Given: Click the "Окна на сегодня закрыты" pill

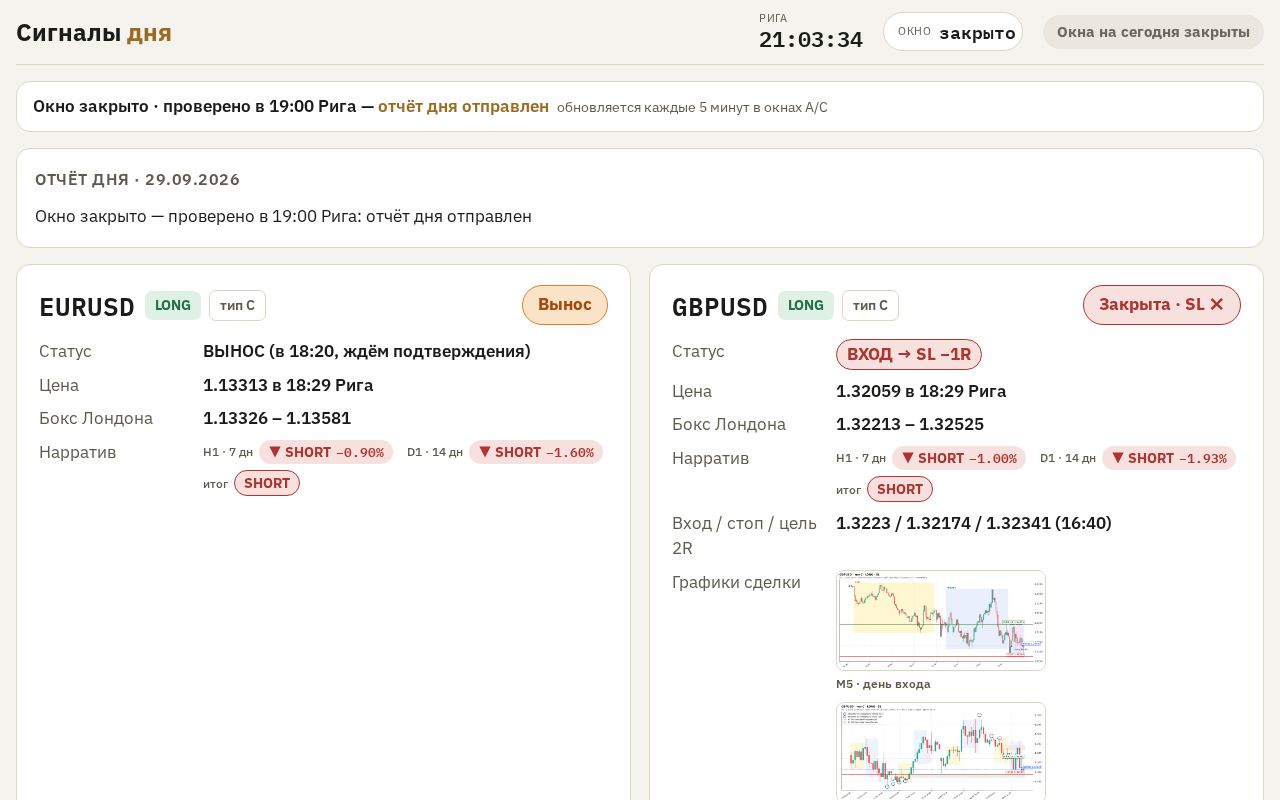Looking at the screenshot, I should coord(1153,32).
